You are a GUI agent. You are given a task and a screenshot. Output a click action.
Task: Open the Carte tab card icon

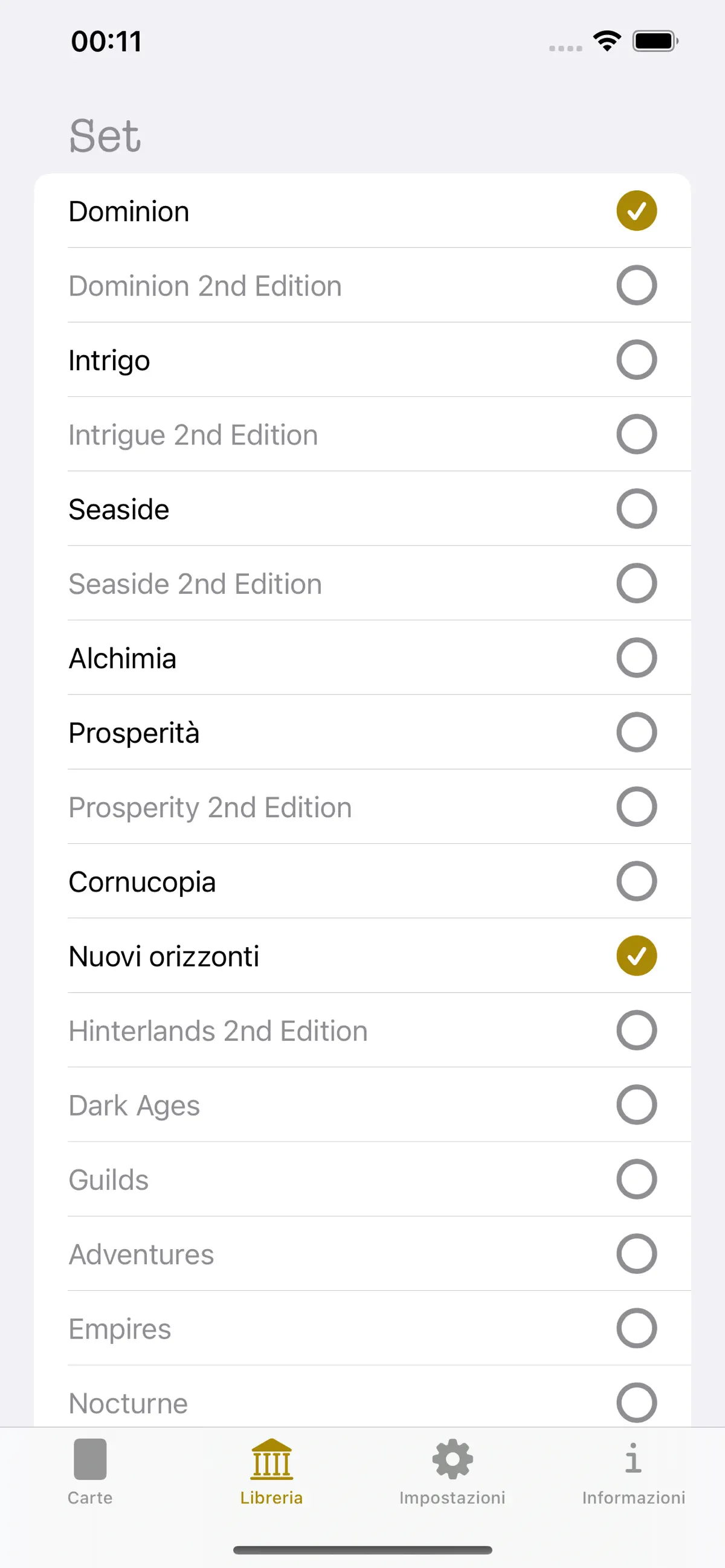(90, 1459)
